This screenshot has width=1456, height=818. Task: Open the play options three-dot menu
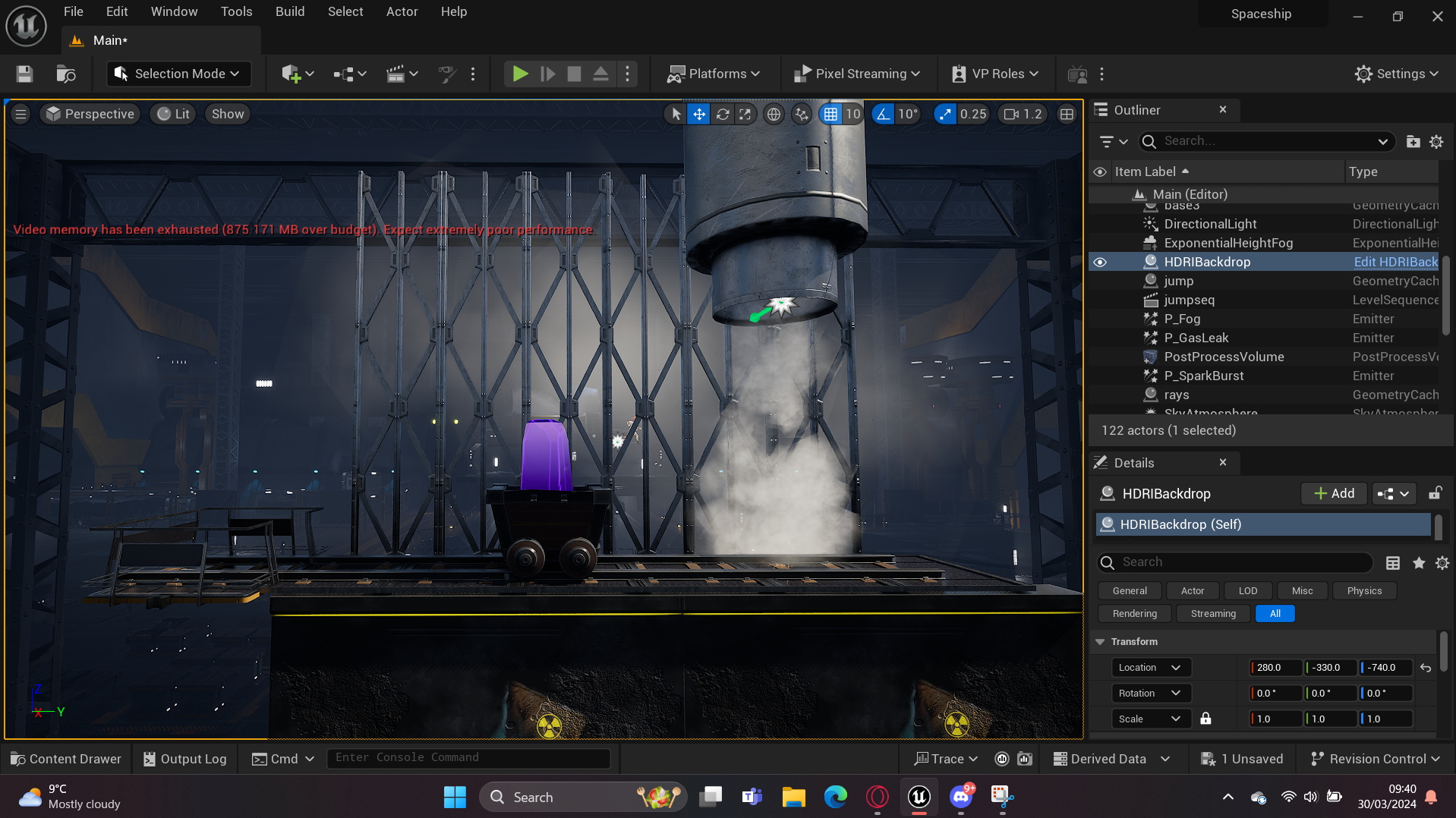[627, 74]
